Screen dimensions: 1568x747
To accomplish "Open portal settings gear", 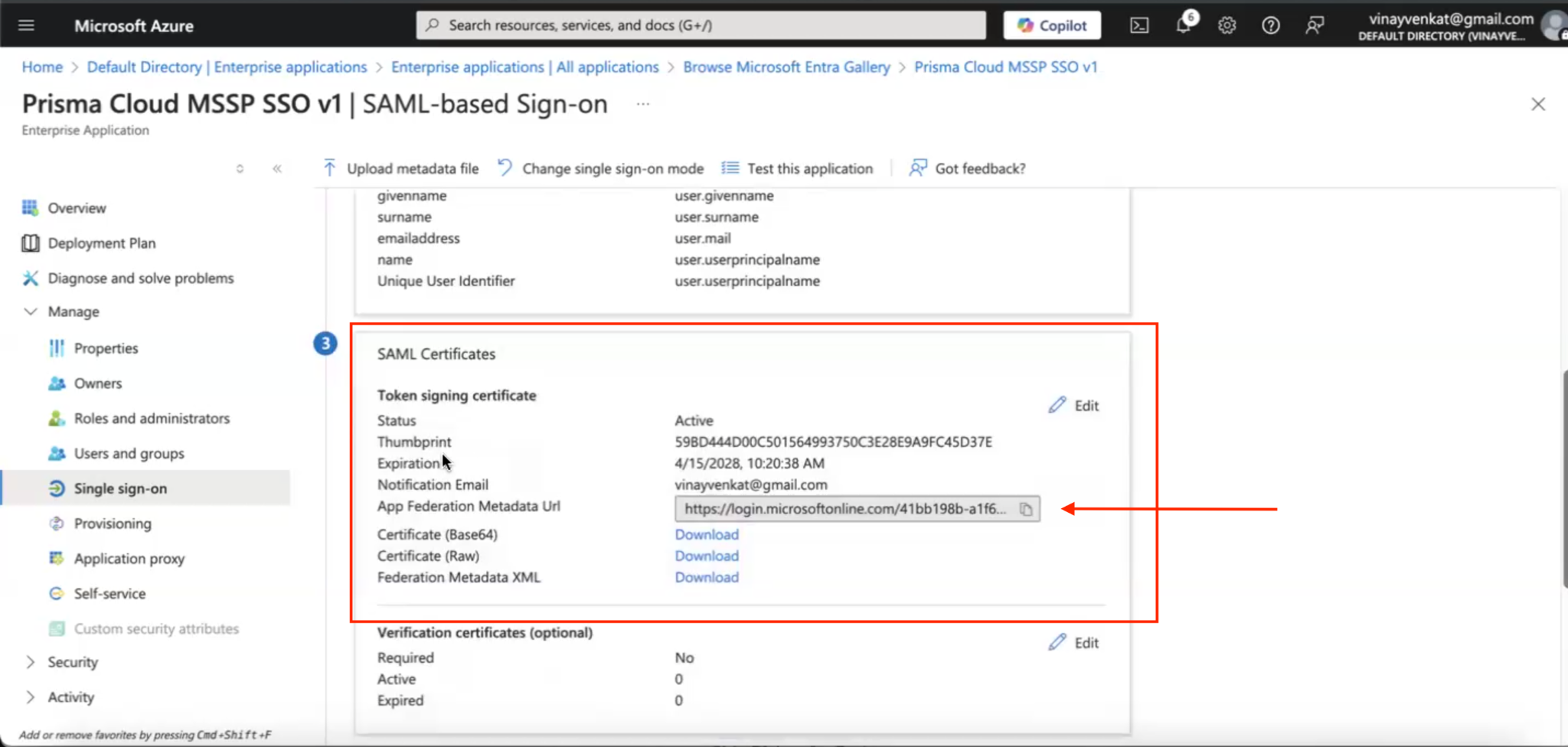I will [x=1227, y=25].
